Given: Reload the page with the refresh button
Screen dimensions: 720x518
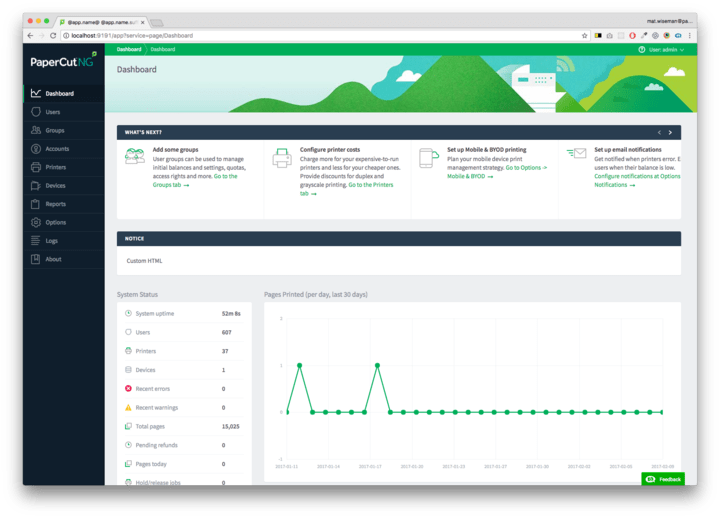Looking at the screenshot, I should click(53, 35).
